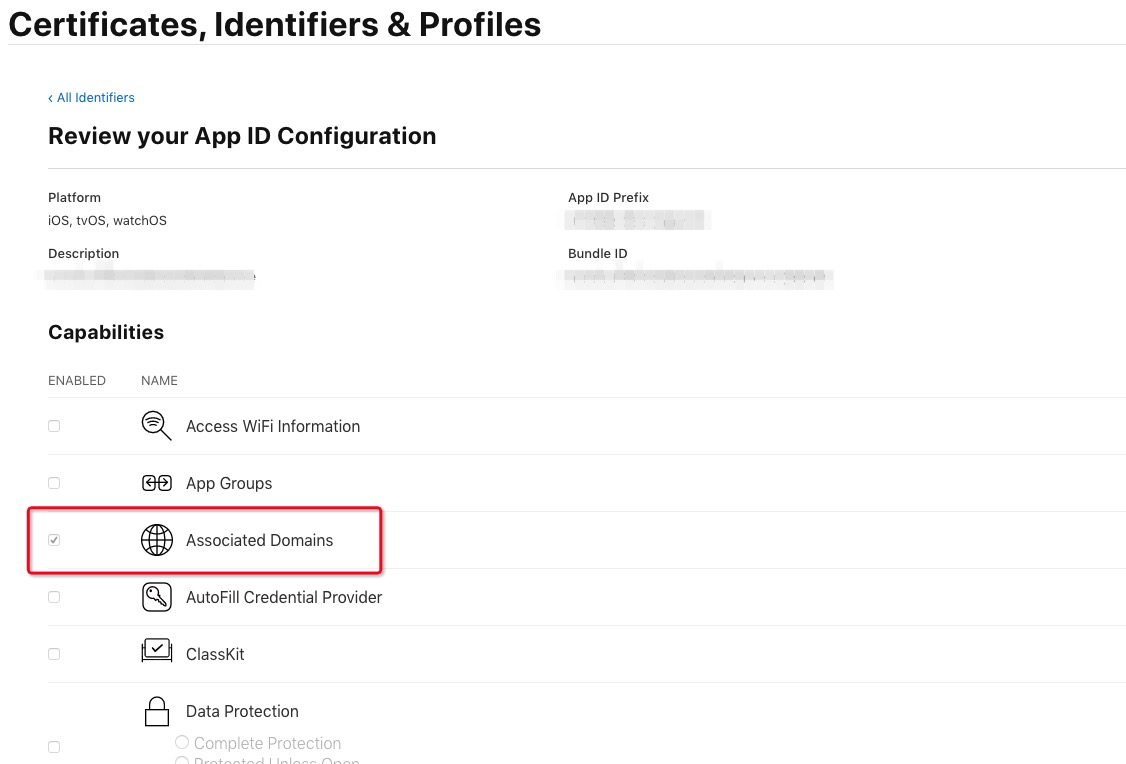Click the AutoFill Credential Provider key icon

(x=157, y=597)
